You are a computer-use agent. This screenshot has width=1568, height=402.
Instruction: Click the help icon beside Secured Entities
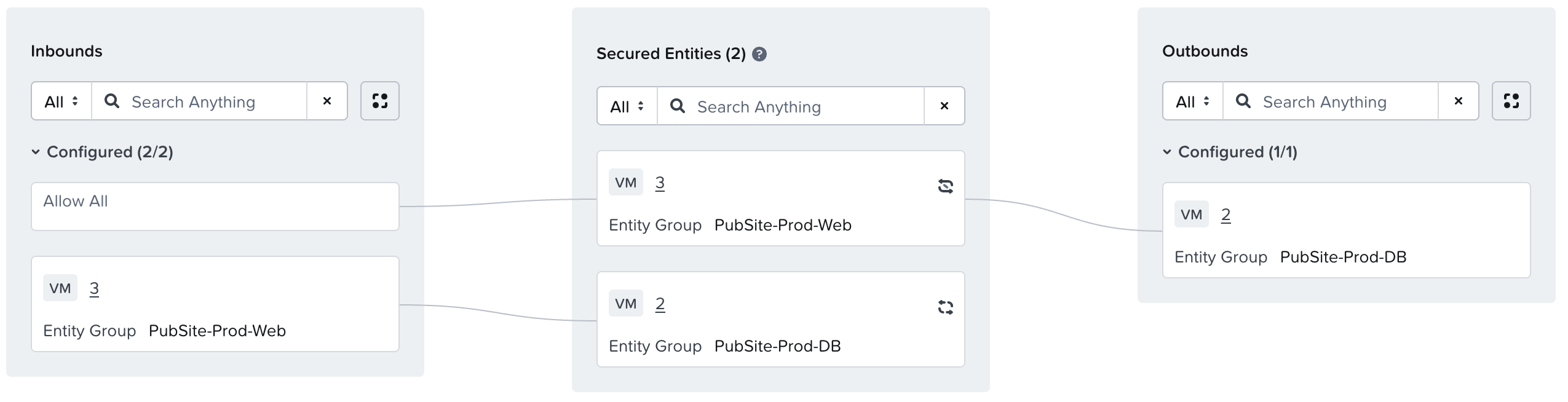tap(759, 54)
